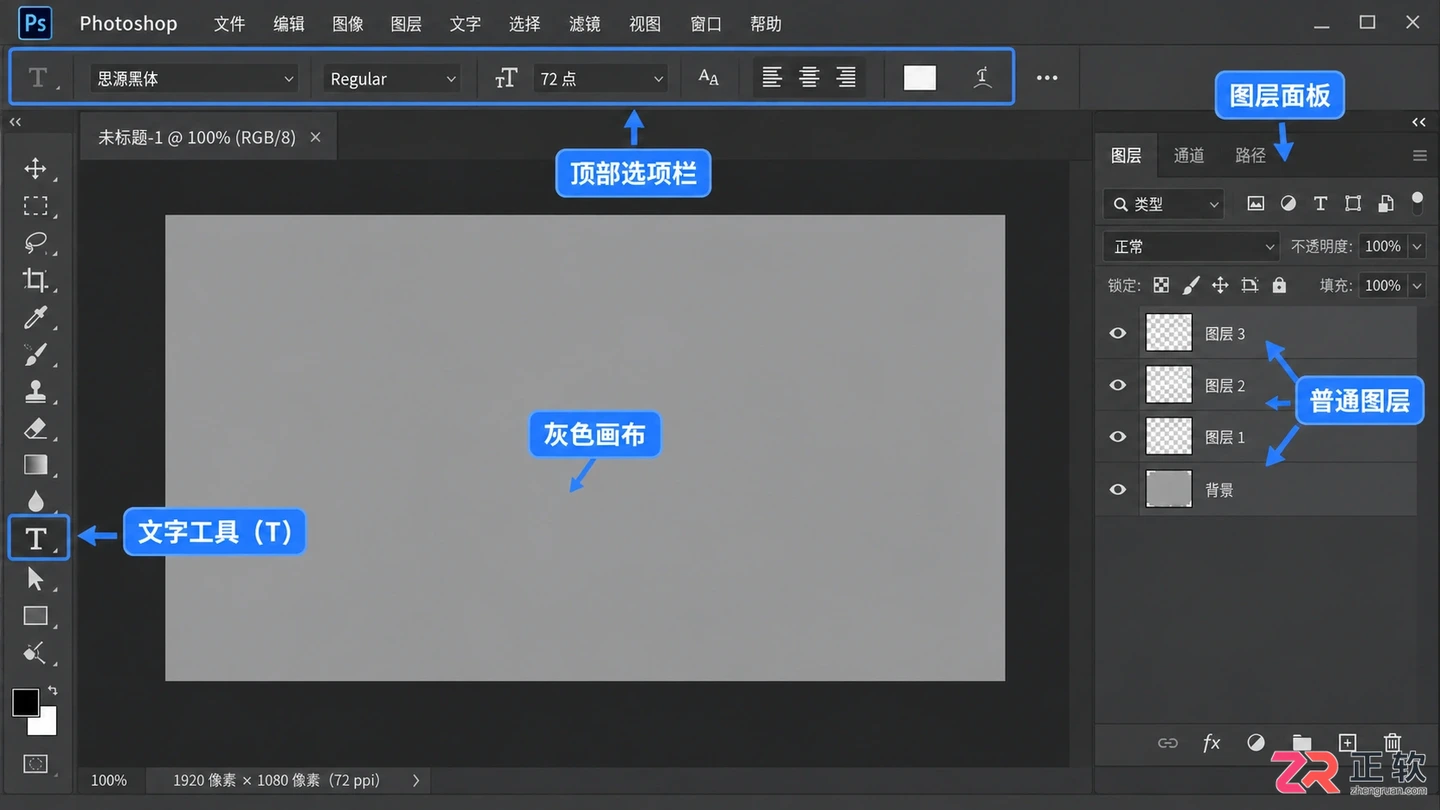Switch to the 通道 tab
The height and width of the screenshot is (810, 1440).
click(x=1189, y=155)
